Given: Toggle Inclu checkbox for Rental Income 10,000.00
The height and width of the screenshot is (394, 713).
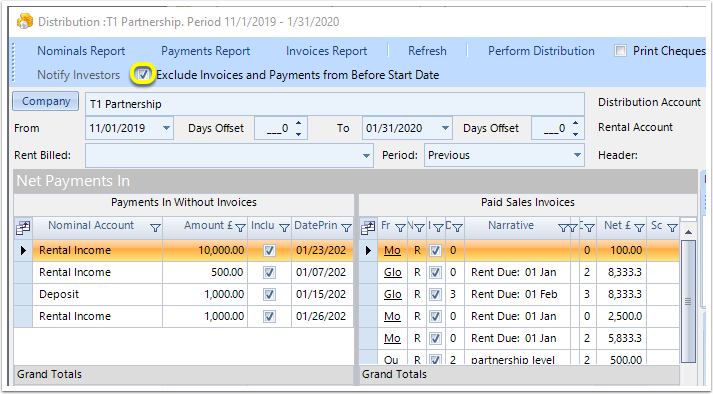Looking at the screenshot, I should (x=269, y=250).
